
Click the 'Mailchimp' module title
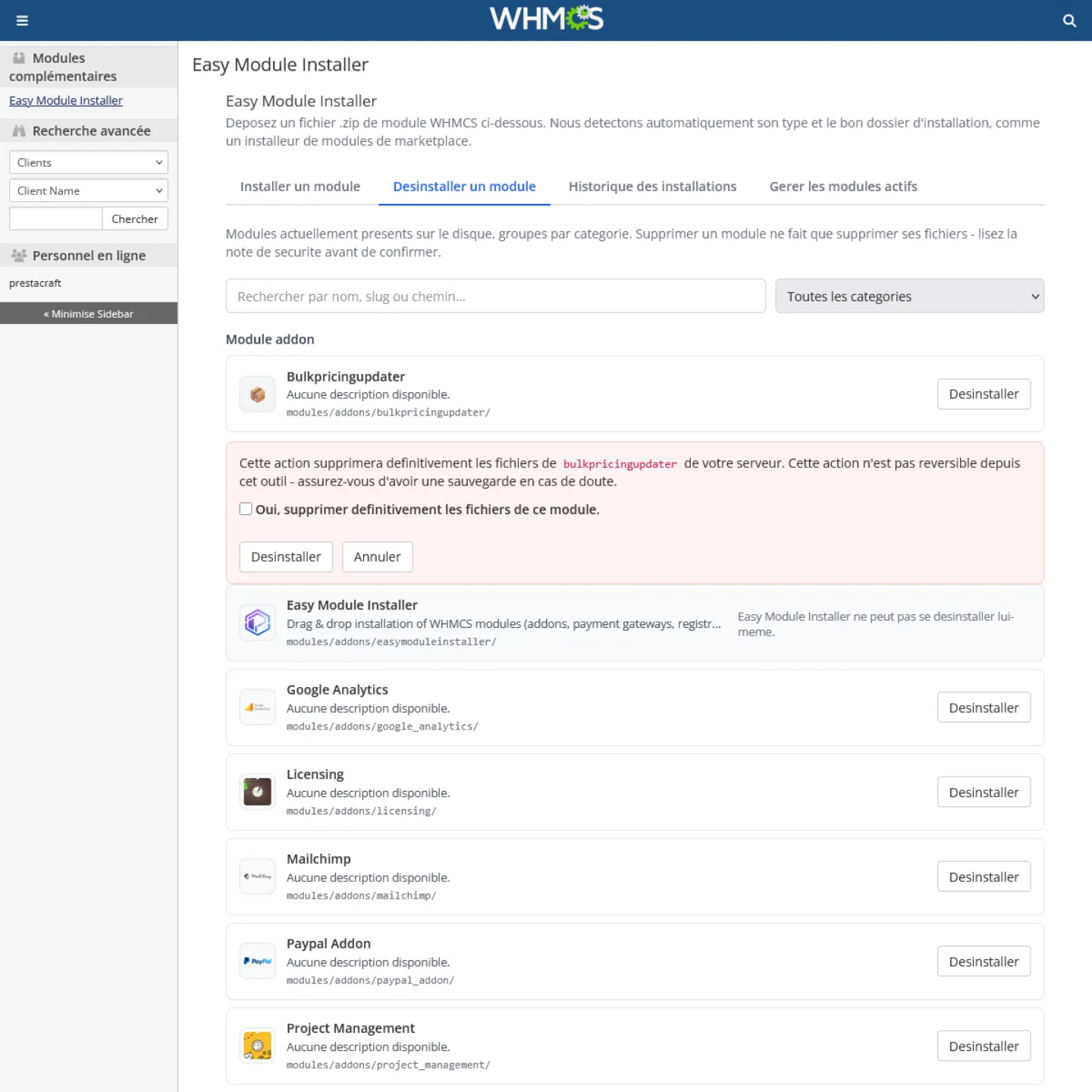coord(318,858)
